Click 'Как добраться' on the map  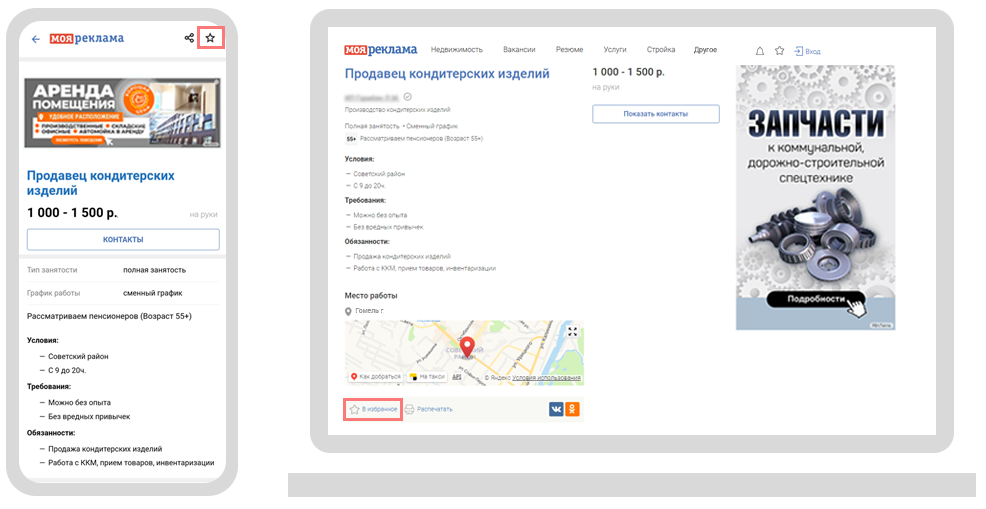click(x=375, y=377)
